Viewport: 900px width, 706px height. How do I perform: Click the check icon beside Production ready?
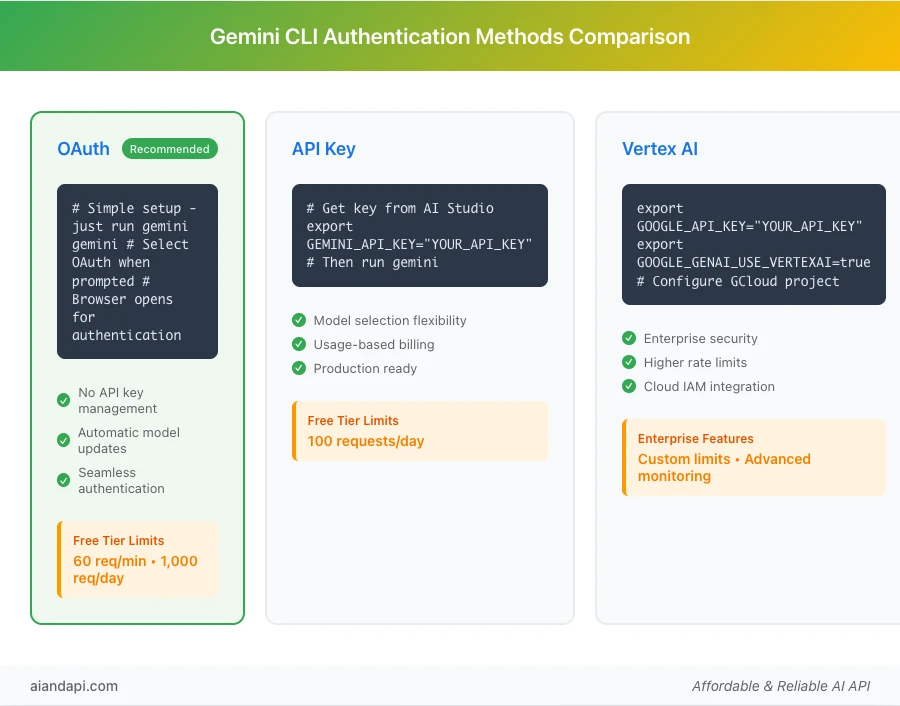[299, 368]
